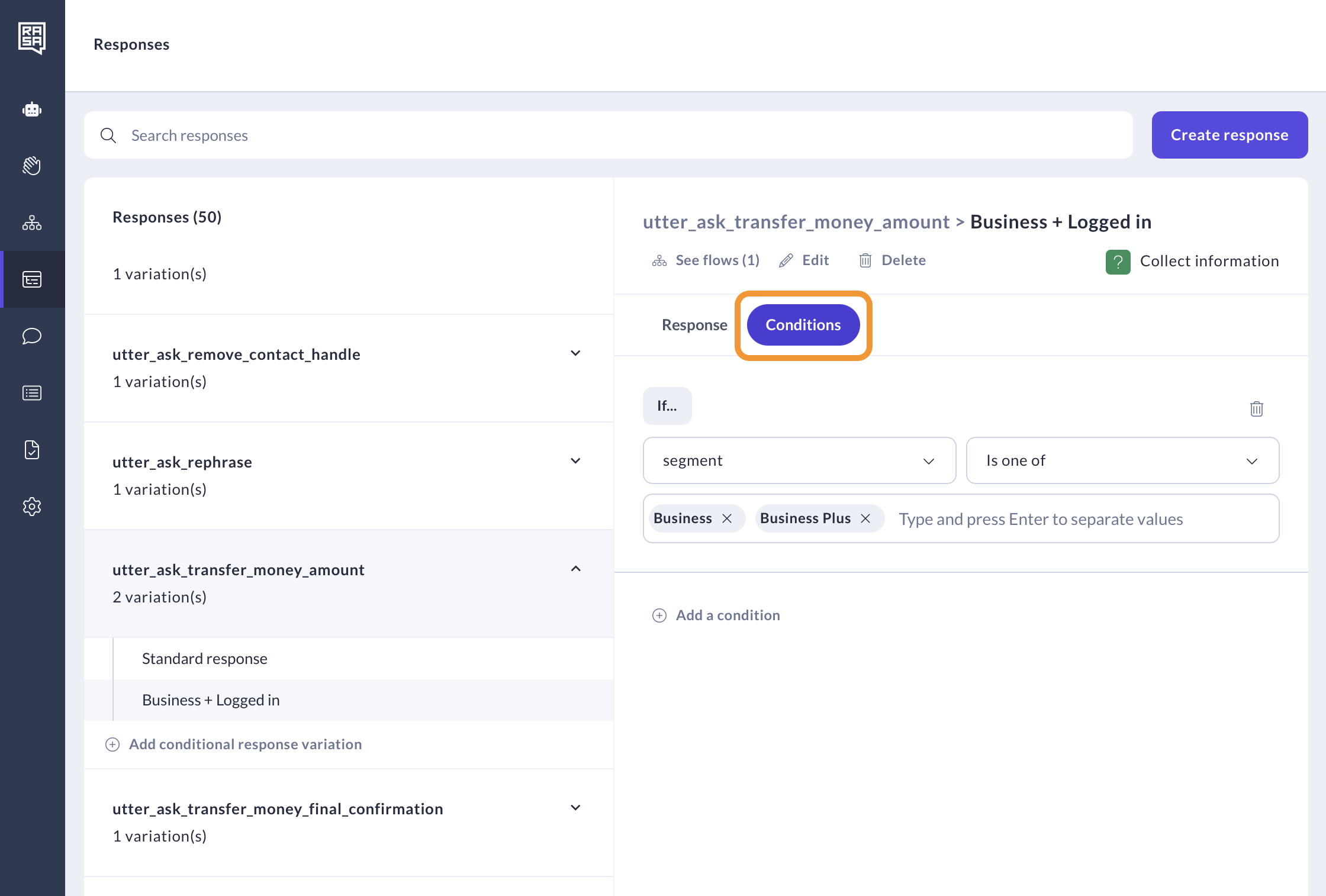Open the robot assistant sidebar icon
Image resolution: width=1326 pixels, height=896 pixels.
coord(32,109)
